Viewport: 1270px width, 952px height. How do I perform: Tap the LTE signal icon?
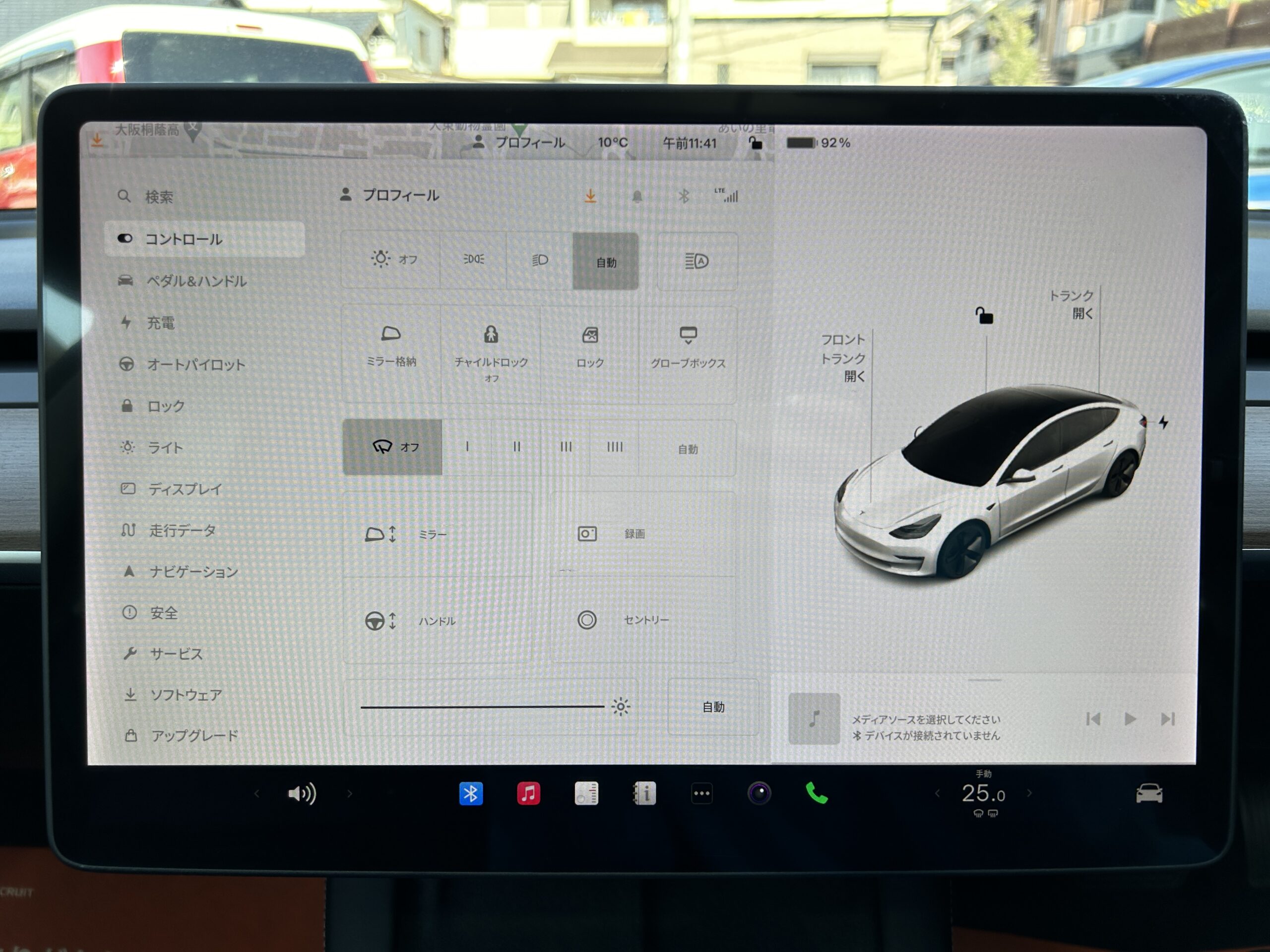[x=726, y=195]
